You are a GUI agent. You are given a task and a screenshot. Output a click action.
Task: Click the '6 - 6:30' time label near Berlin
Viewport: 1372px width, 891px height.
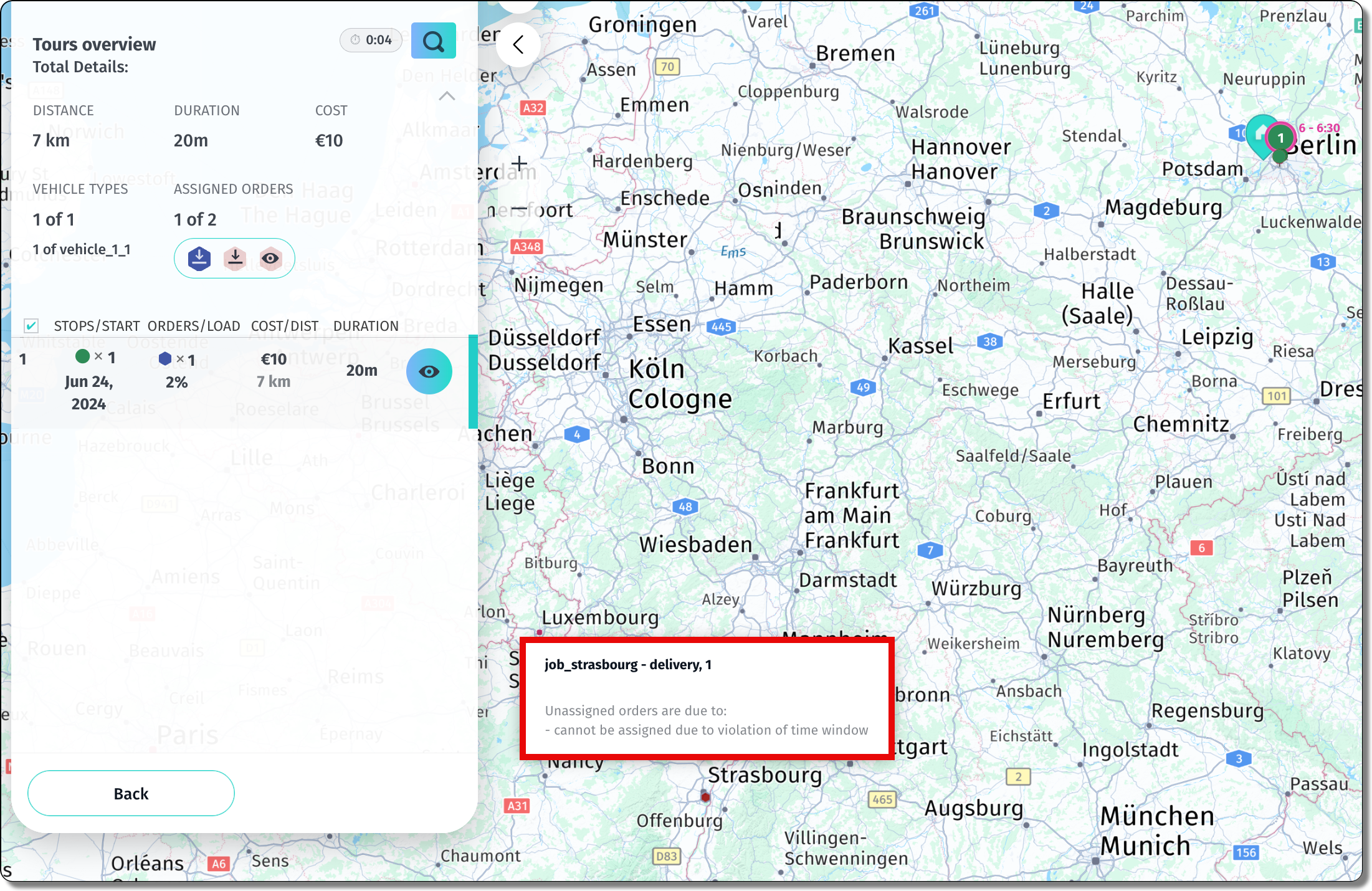point(1319,128)
